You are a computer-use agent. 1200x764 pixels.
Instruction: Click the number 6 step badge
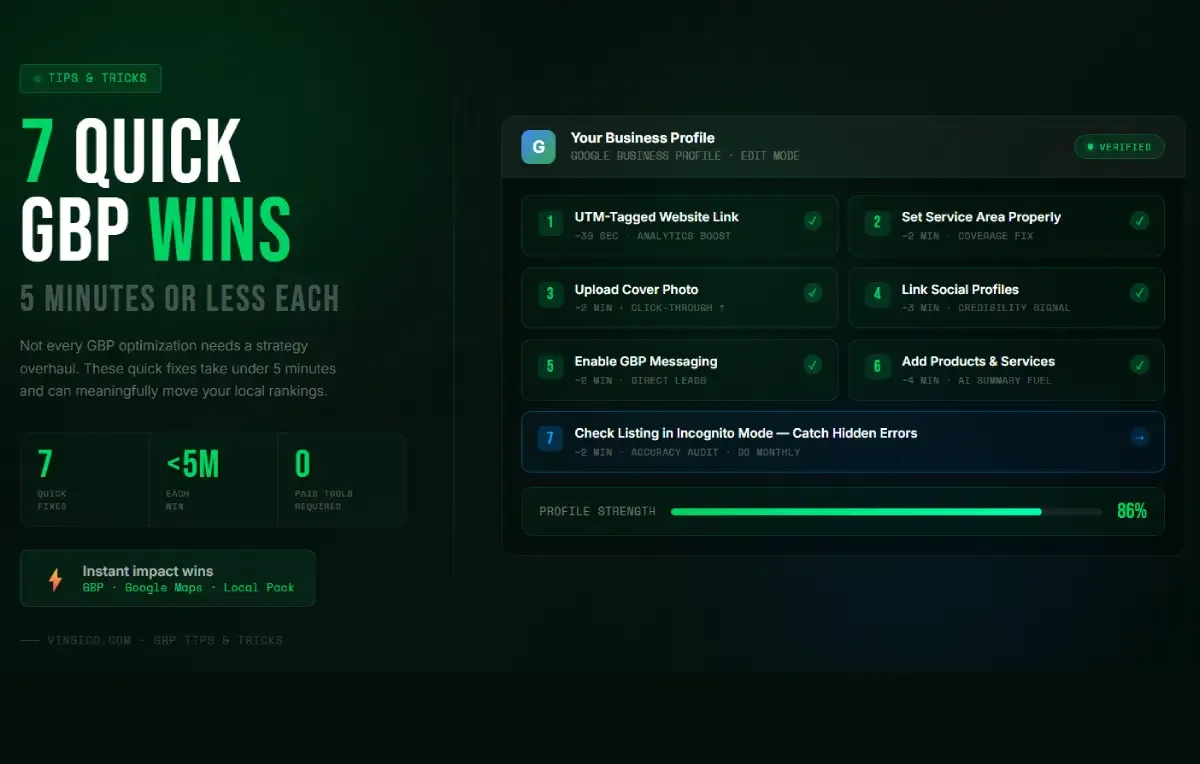(877, 367)
